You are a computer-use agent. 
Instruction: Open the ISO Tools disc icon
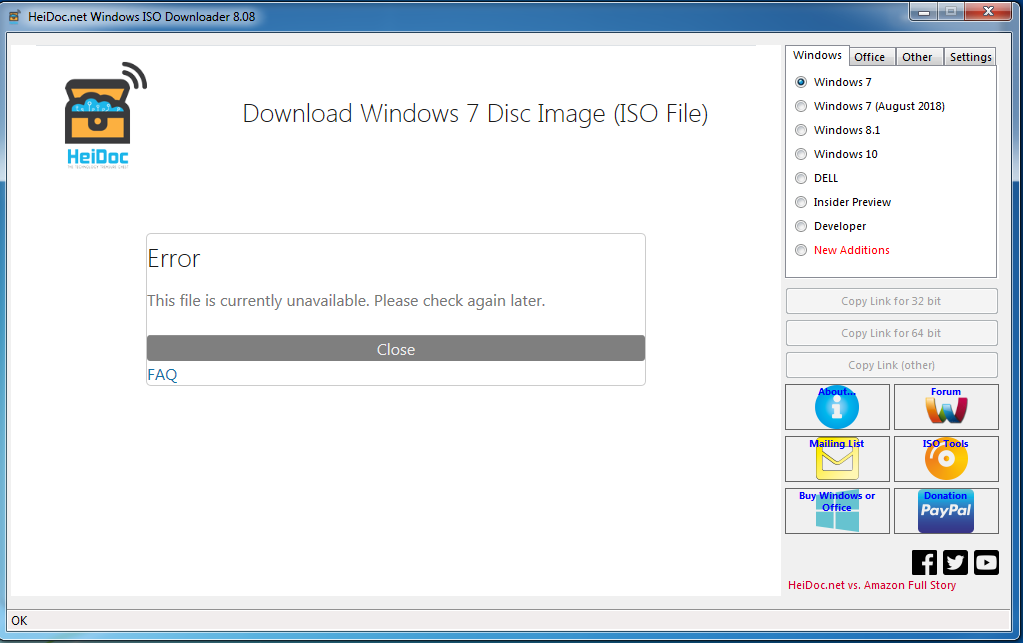tap(946, 459)
